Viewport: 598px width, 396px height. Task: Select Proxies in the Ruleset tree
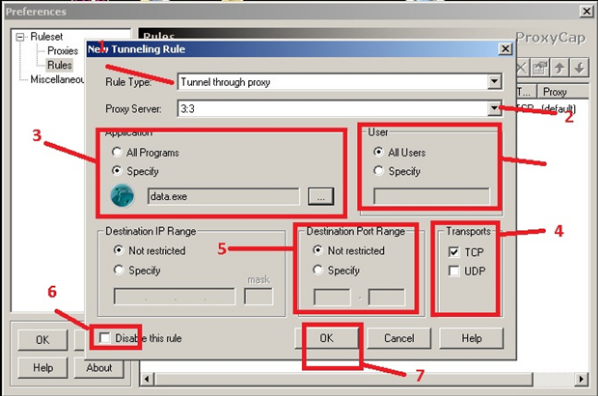pos(63,51)
